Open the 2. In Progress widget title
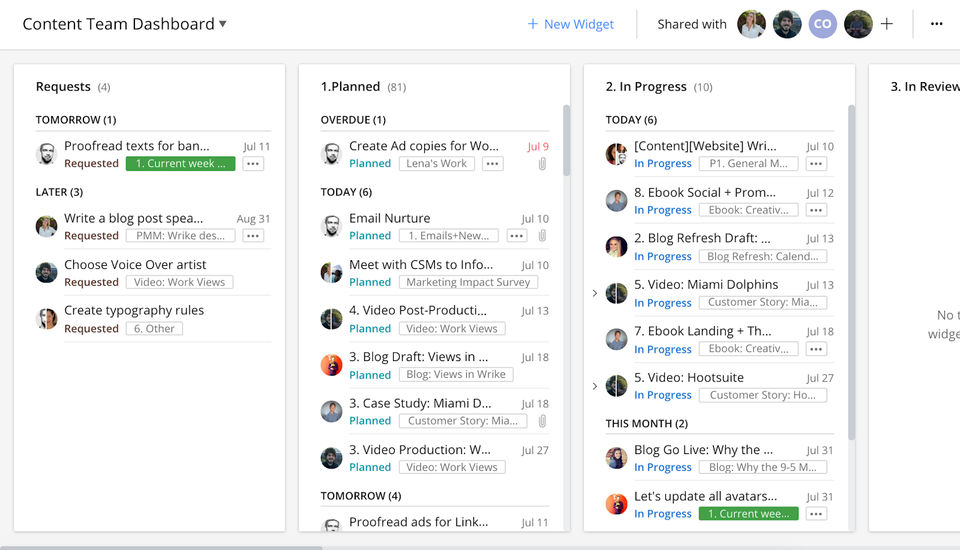This screenshot has width=960, height=550. tap(646, 87)
